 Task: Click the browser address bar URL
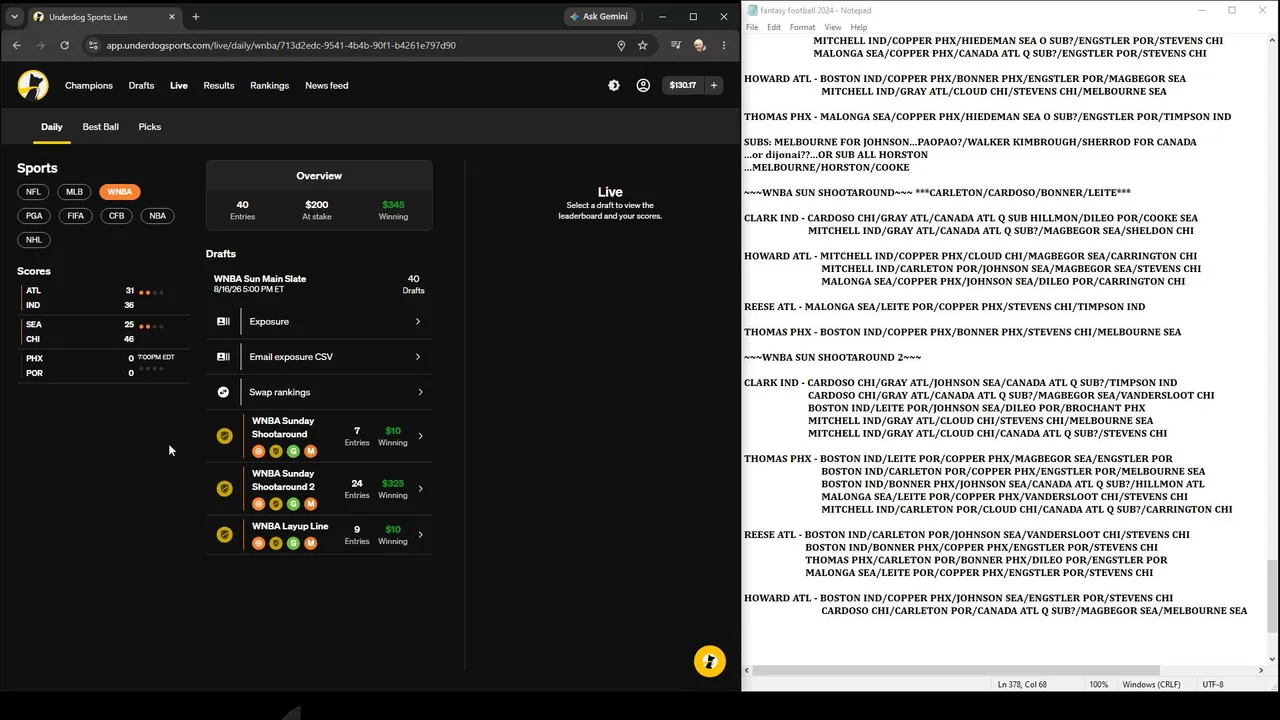coord(281,45)
